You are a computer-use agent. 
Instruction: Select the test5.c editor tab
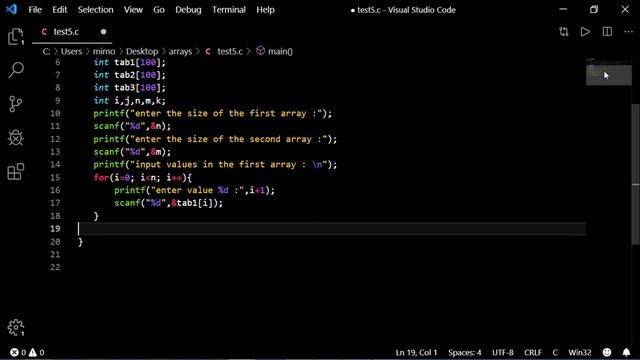tap(72, 32)
